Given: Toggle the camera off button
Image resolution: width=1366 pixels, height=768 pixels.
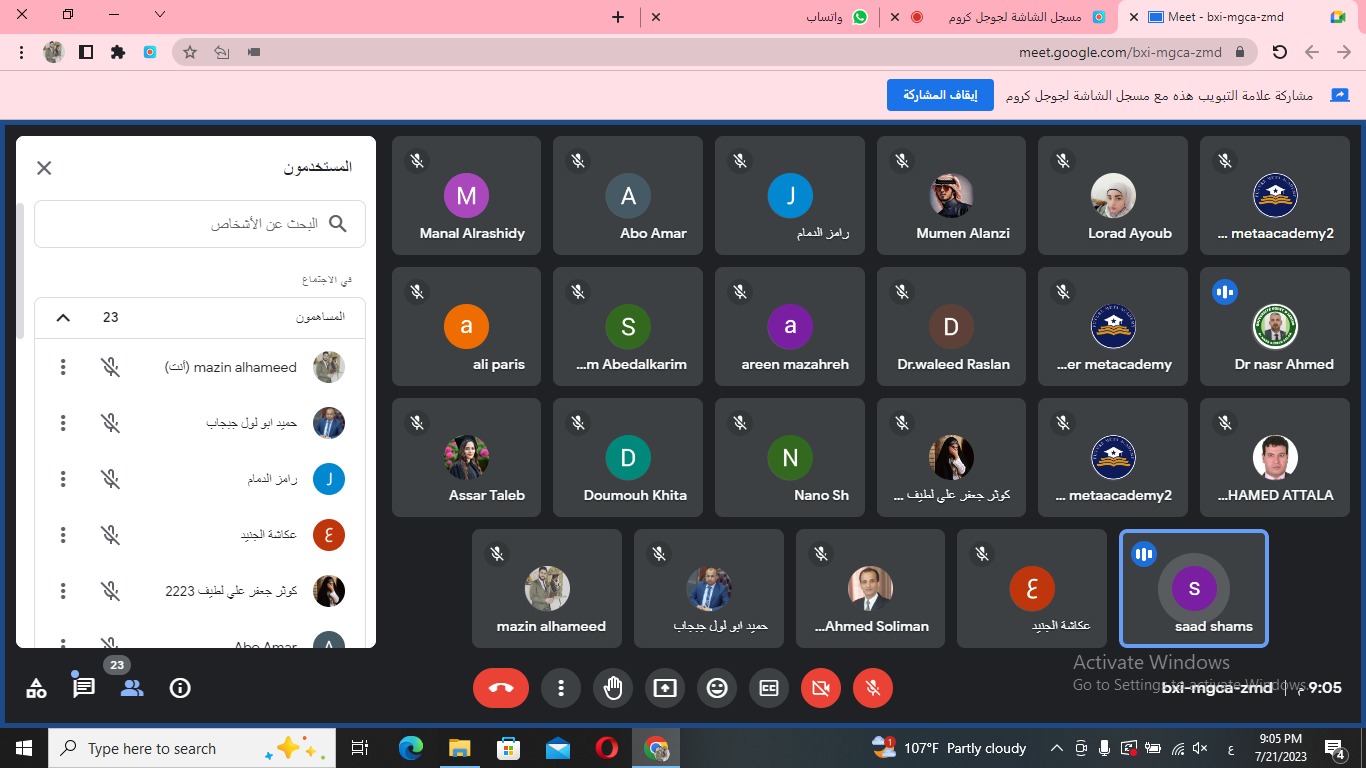Looking at the screenshot, I should [821, 688].
